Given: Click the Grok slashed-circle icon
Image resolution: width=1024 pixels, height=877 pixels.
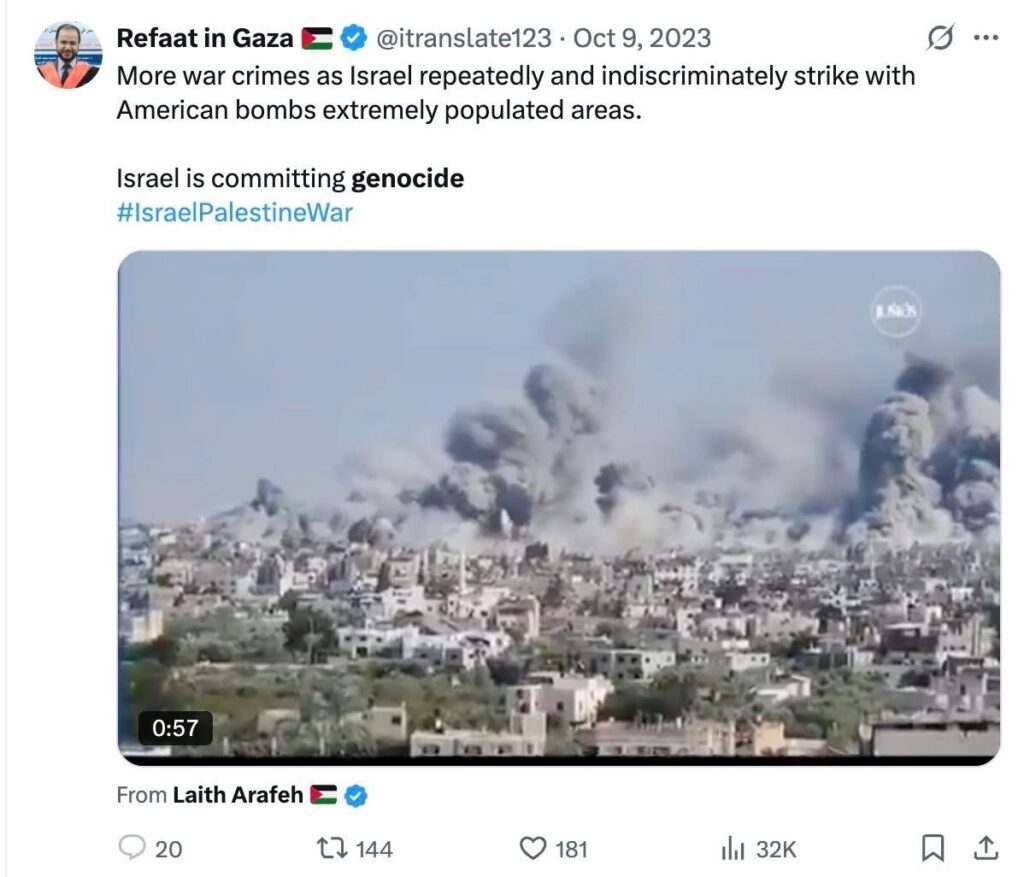Looking at the screenshot, I should pos(940,38).
